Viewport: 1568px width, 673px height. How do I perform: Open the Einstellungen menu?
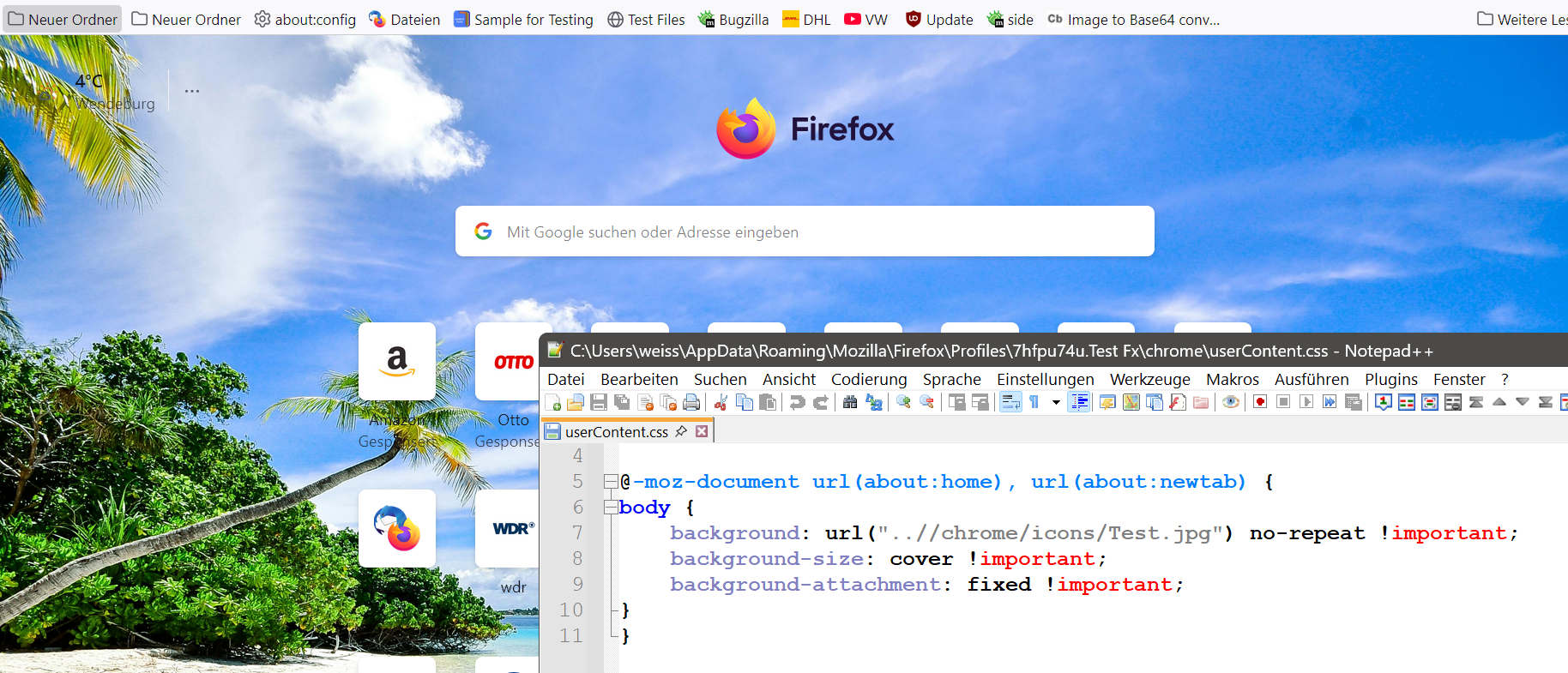click(x=1046, y=379)
